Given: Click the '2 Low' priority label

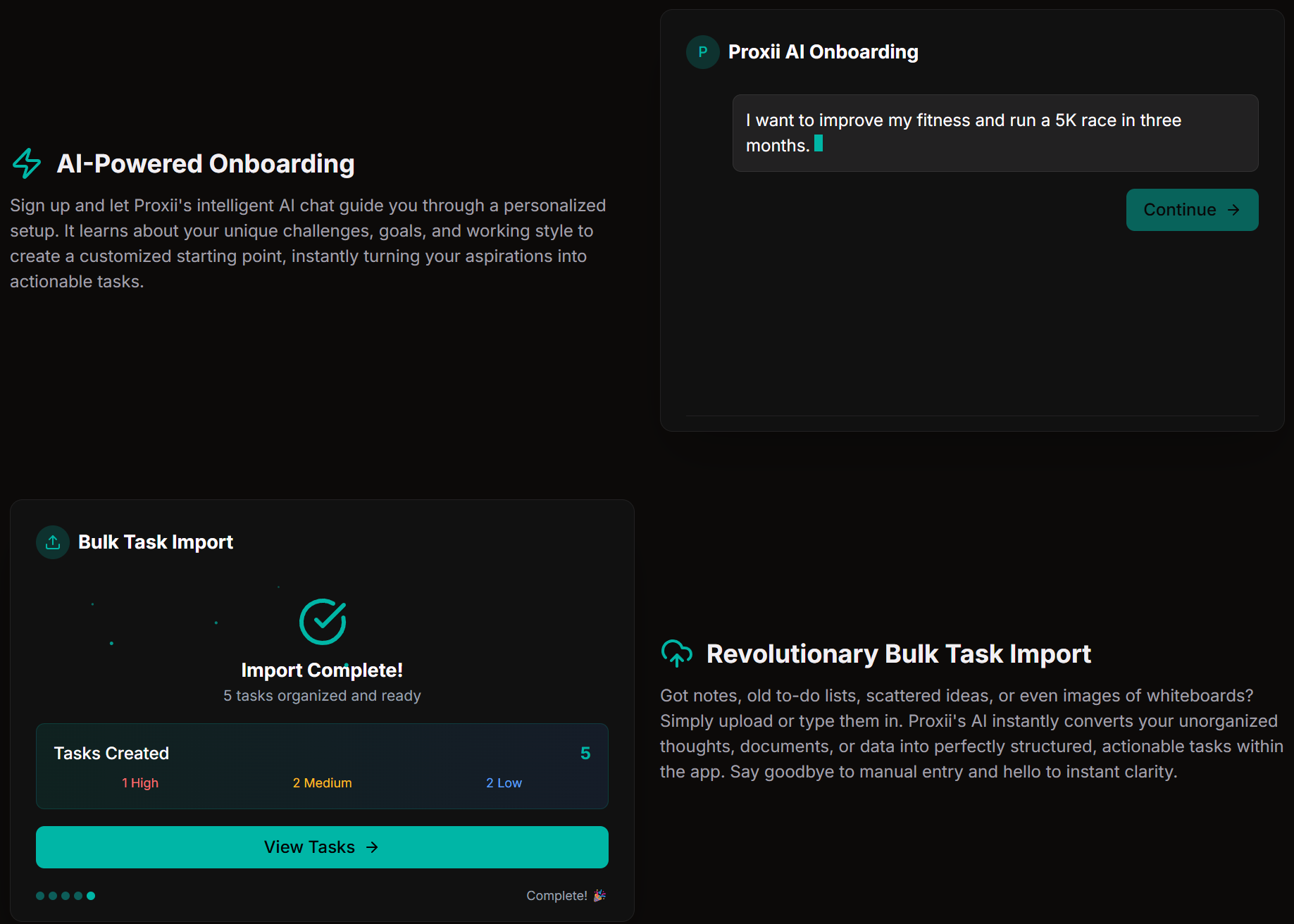Looking at the screenshot, I should tap(504, 783).
